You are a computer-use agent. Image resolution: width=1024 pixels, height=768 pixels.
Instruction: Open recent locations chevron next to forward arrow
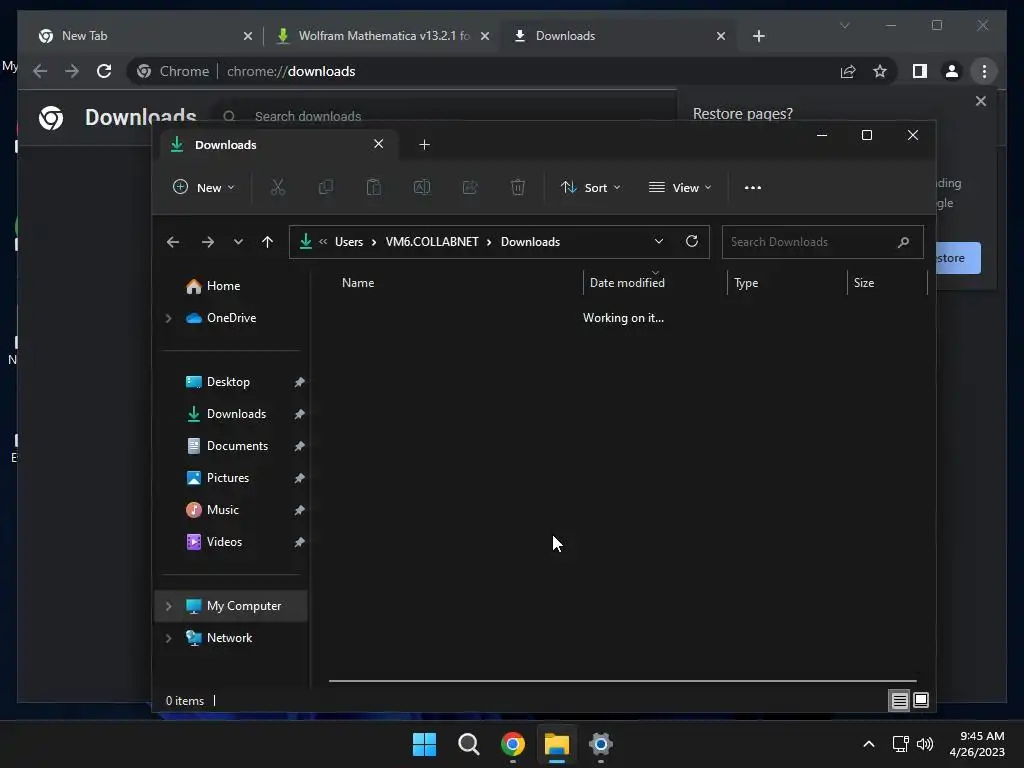coord(238,242)
